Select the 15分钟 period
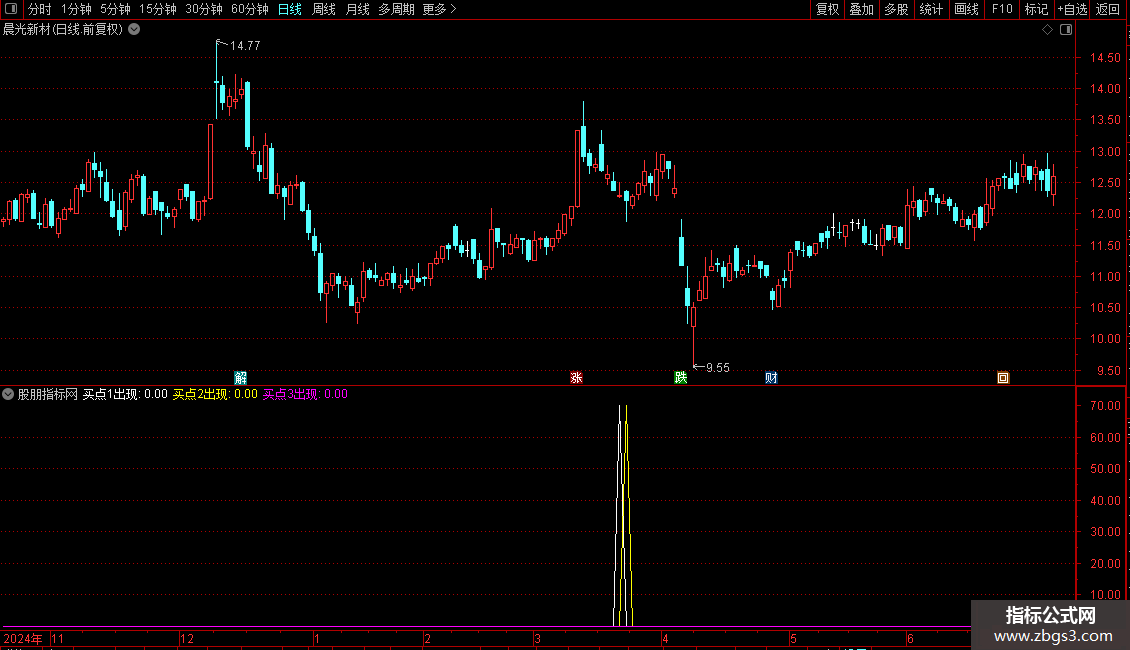 click(x=158, y=9)
